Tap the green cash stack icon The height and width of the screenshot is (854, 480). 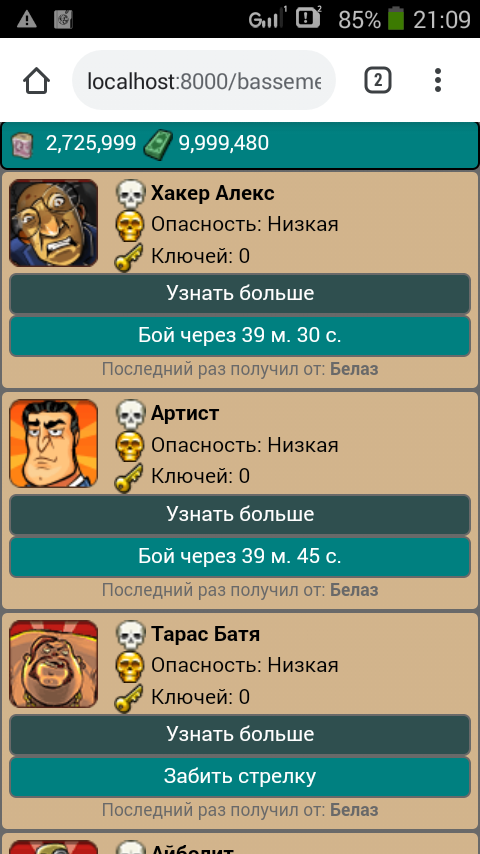pyautogui.click(x=159, y=145)
